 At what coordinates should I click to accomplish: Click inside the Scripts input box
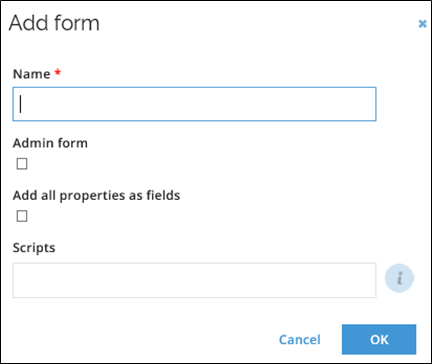194,280
